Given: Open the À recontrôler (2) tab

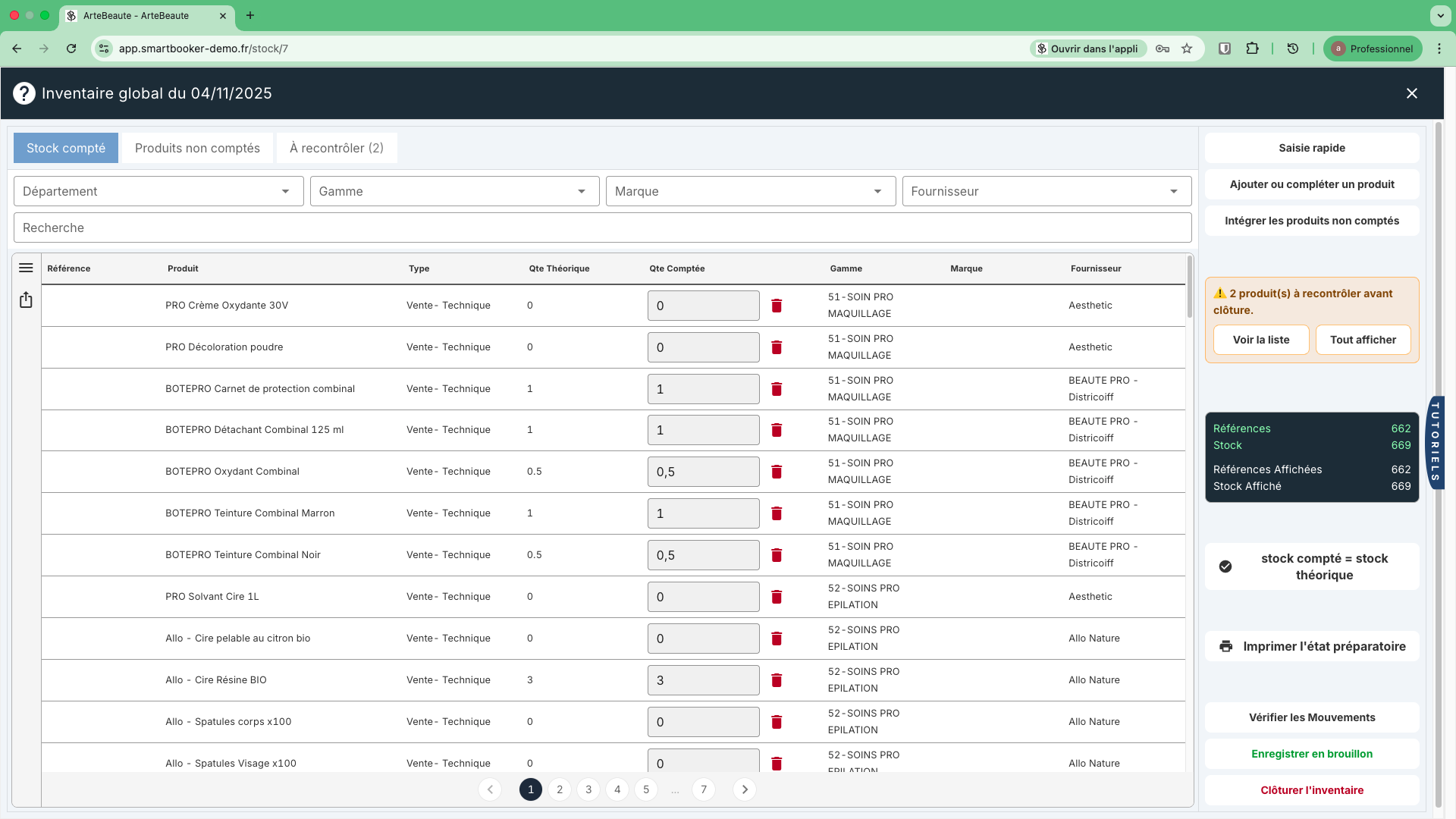Looking at the screenshot, I should click(x=337, y=148).
